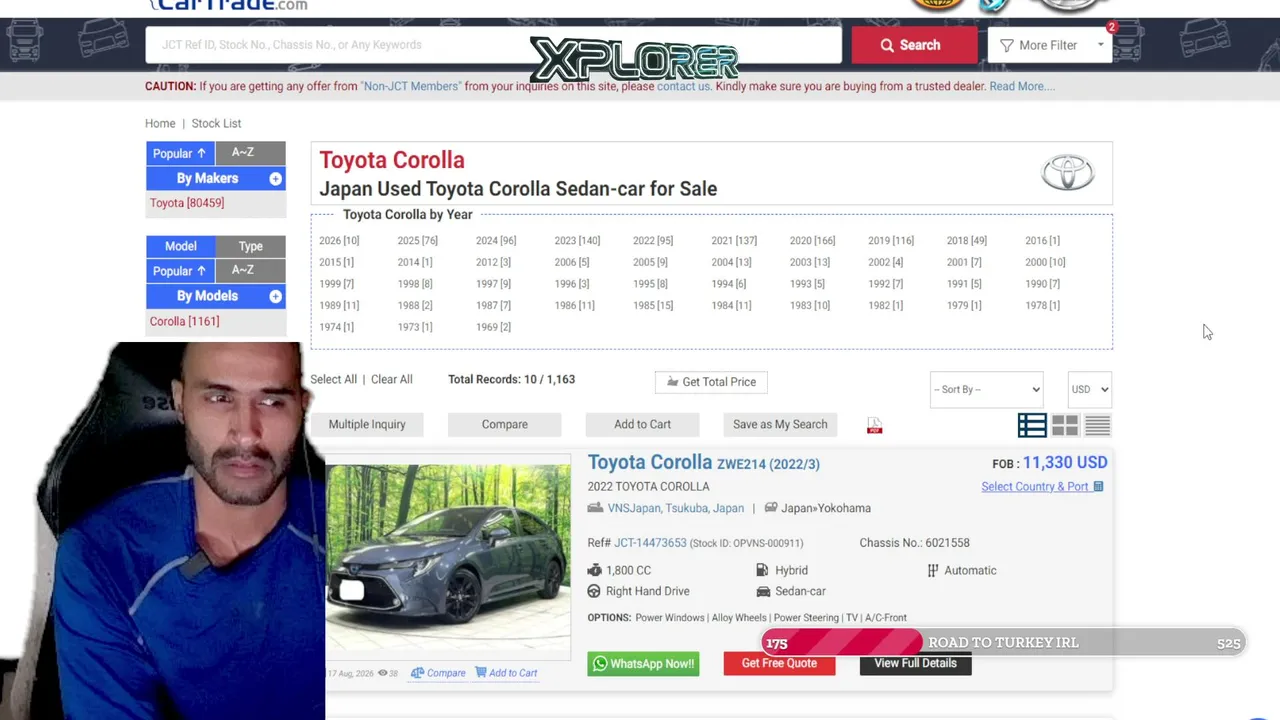The height and width of the screenshot is (720, 1280).
Task: Click Get Total Price button
Action: click(711, 382)
